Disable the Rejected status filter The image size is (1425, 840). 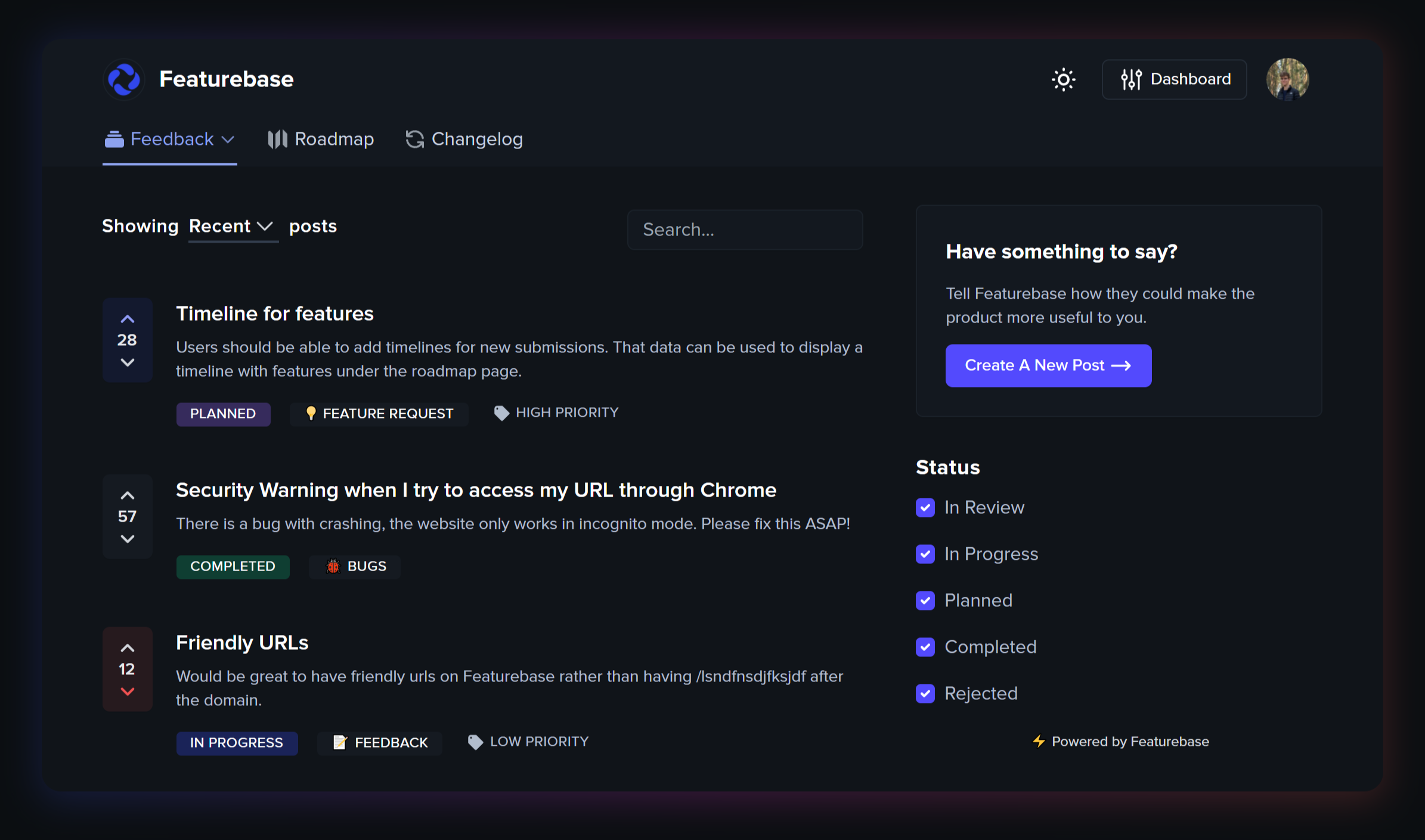tap(925, 693)
